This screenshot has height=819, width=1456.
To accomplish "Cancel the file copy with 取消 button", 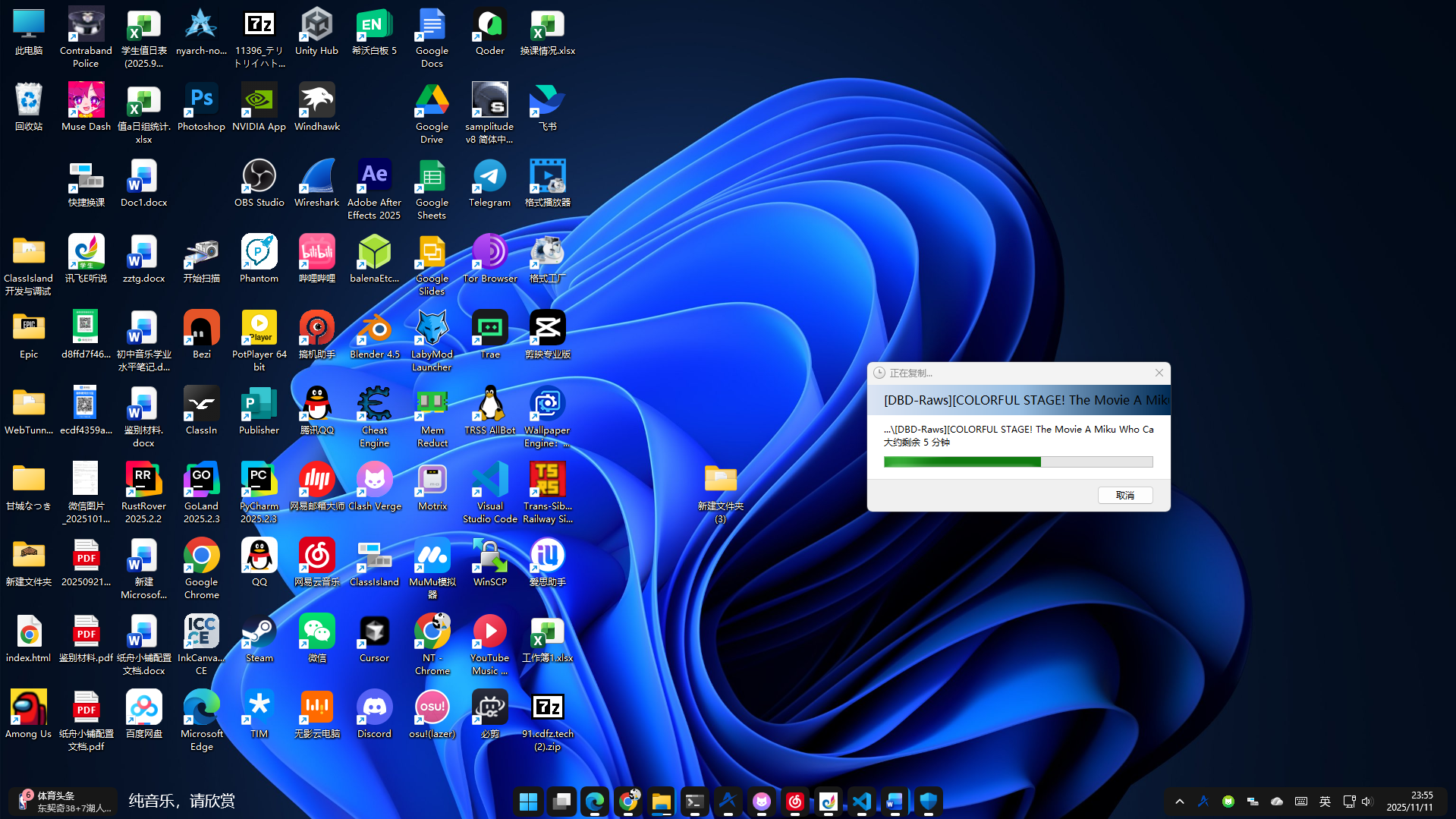I will [x=1124, y=495].
